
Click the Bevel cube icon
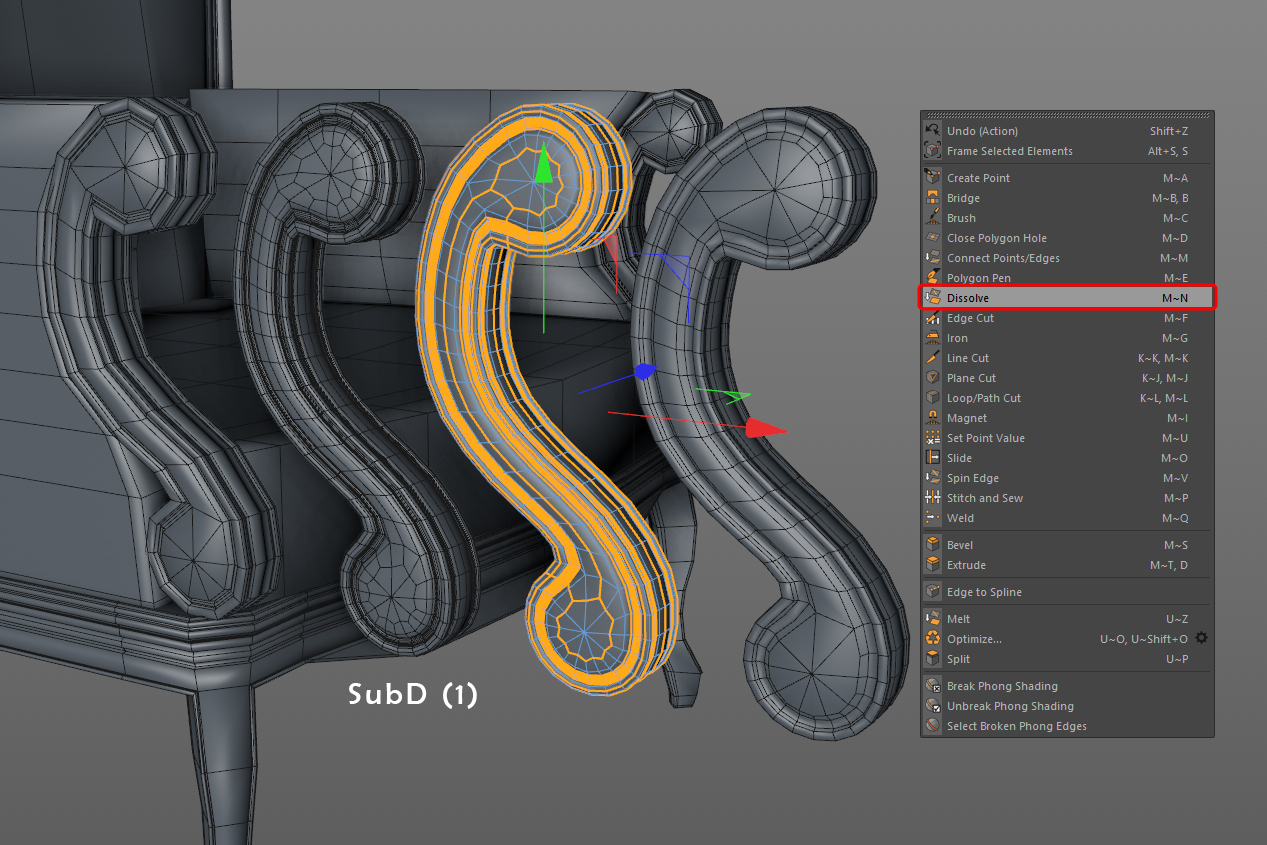(x=932, y=545)
